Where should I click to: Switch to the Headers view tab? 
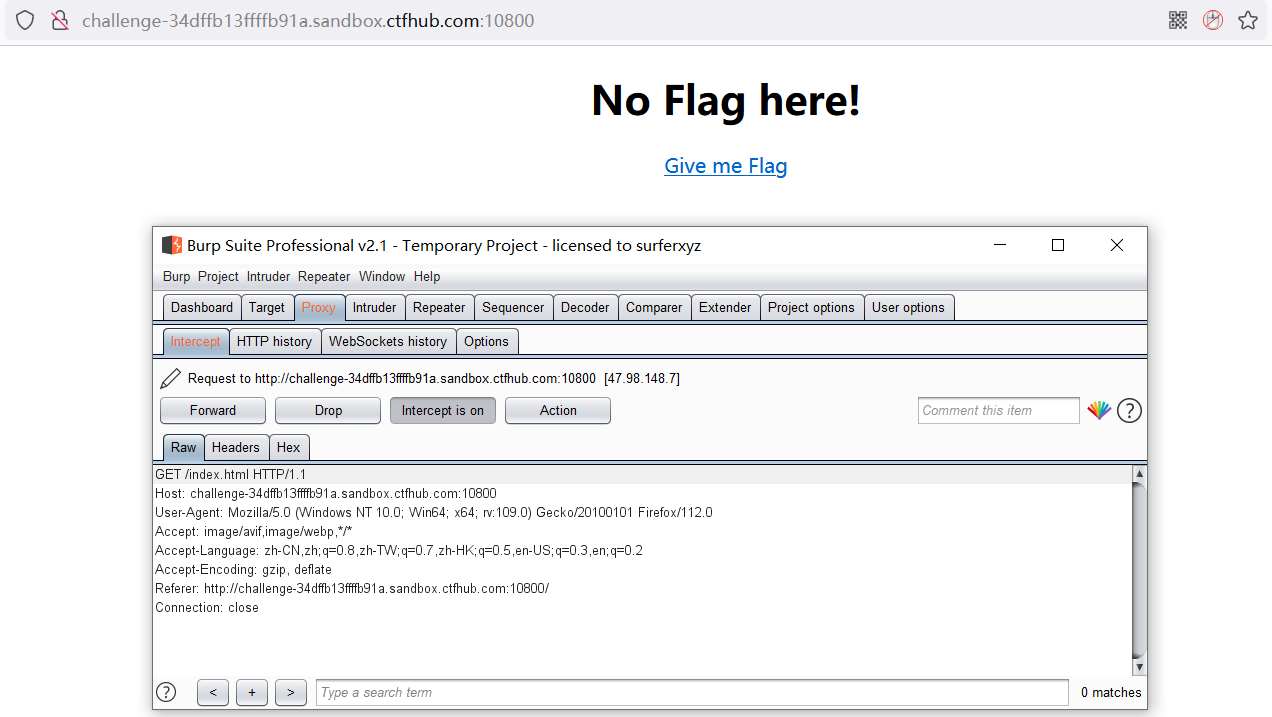coord(236,447)
